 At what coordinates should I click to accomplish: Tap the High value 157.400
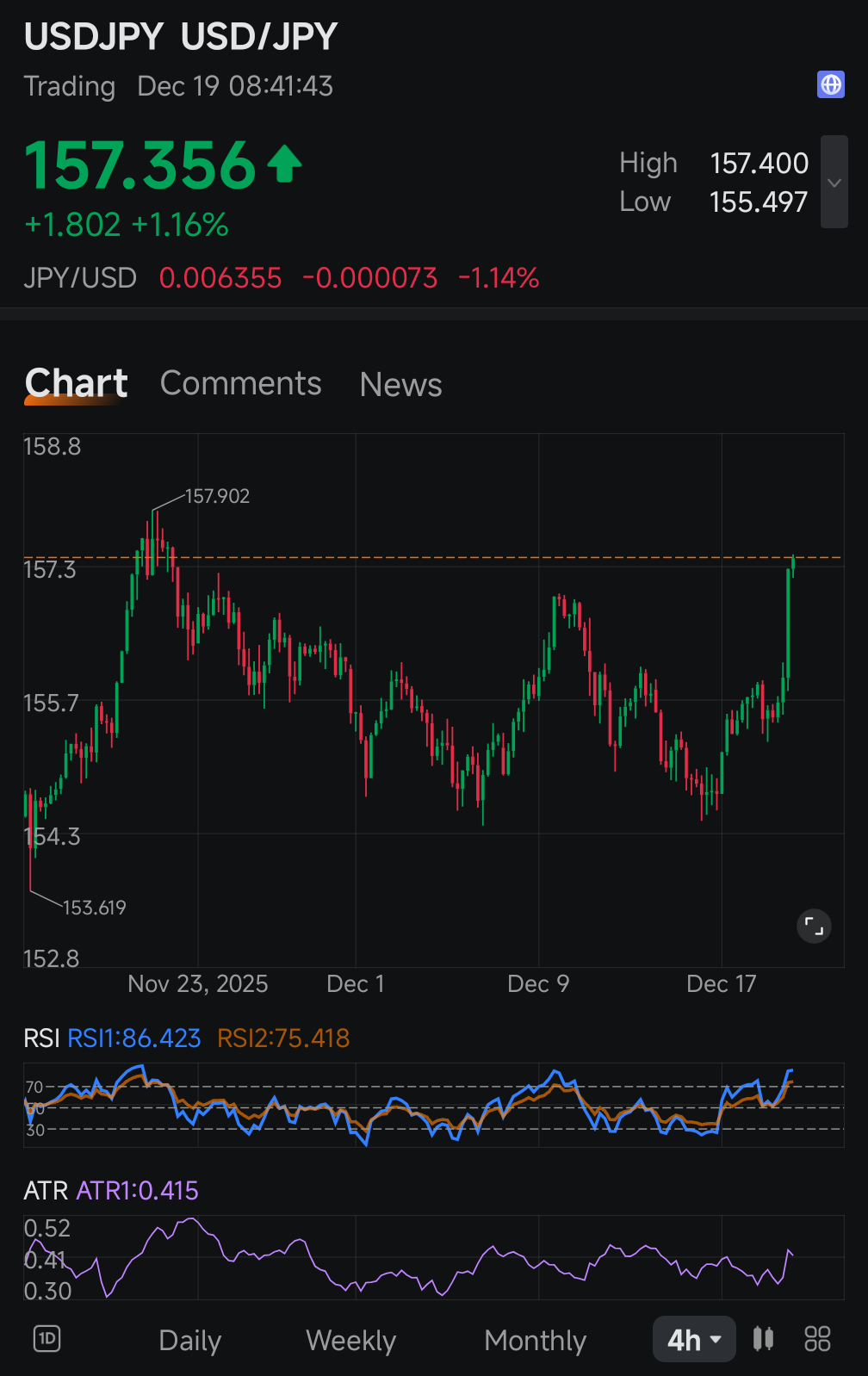pyautogui.click(x=759, y=163)
